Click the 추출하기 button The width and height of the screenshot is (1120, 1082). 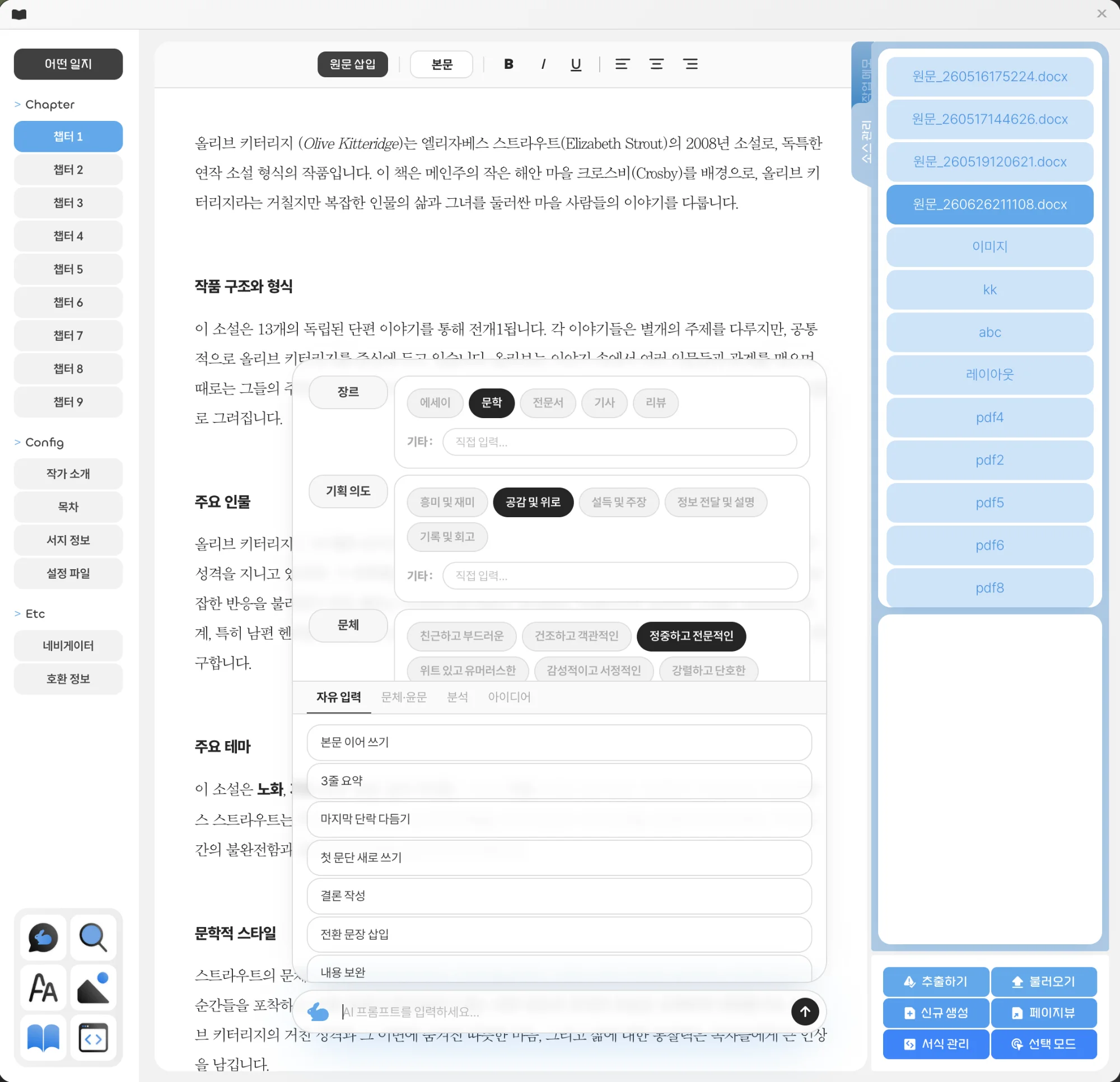(x=935, y=981)
